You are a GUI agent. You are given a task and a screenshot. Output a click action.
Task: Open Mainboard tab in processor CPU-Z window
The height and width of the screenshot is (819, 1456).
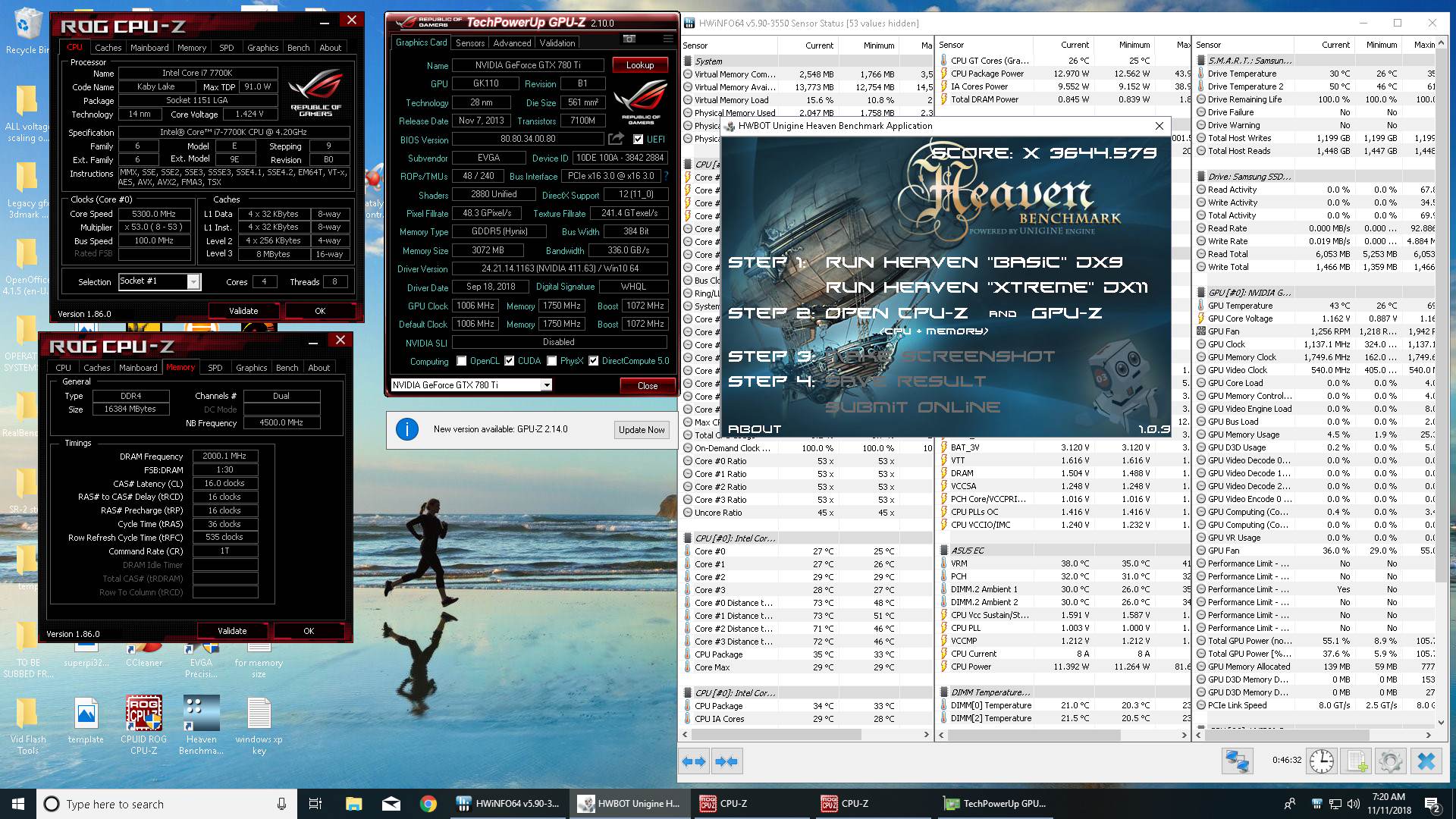click(x=149, y=48)
